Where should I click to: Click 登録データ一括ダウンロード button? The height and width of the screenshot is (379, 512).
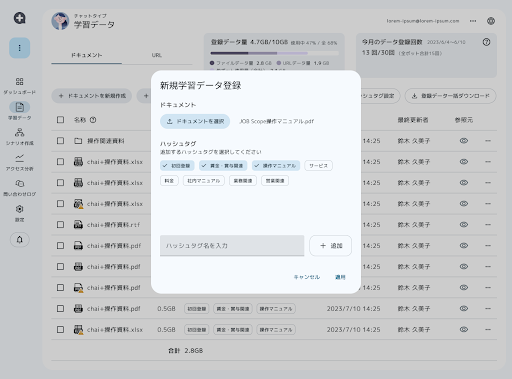450,96
